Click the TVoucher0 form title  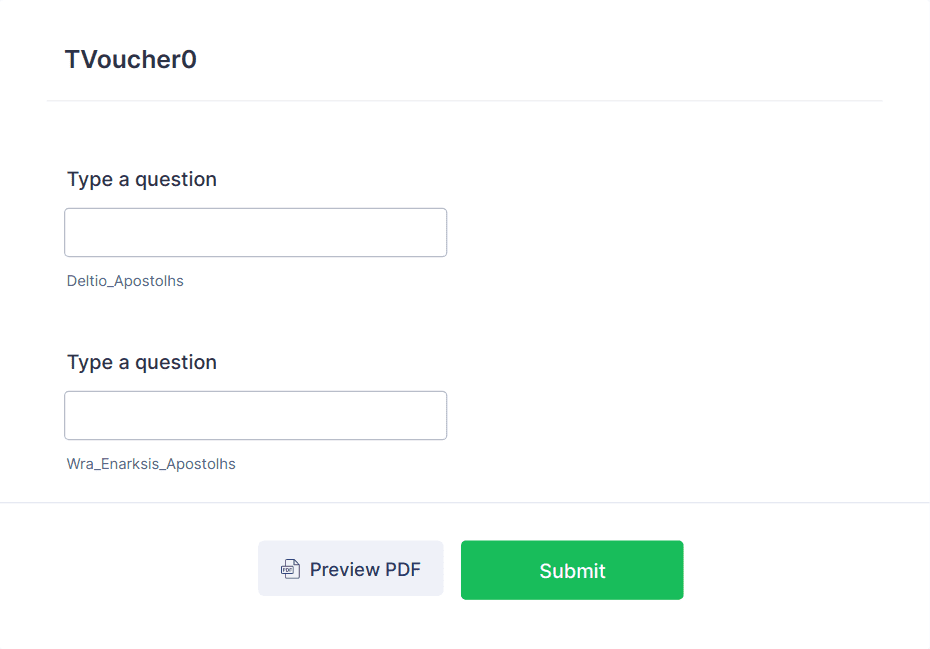pos(130,59)
